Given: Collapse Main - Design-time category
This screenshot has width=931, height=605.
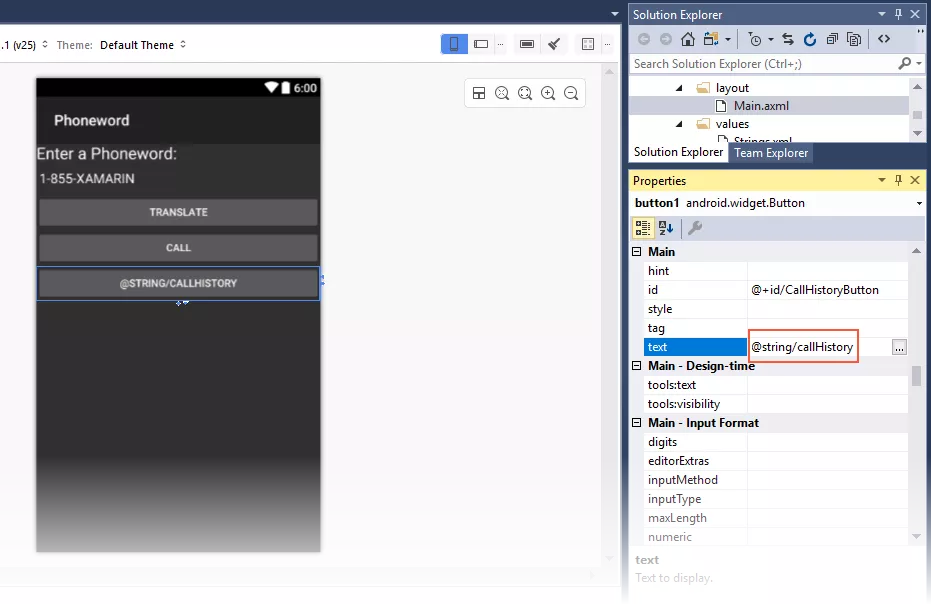Looking at the screenshot, I should [x=636, y=366].
